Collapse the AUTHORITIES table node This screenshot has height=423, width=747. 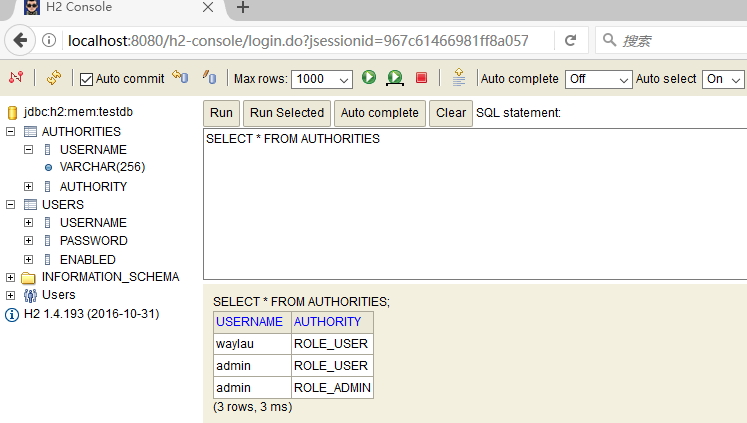[x=11, y=132]
